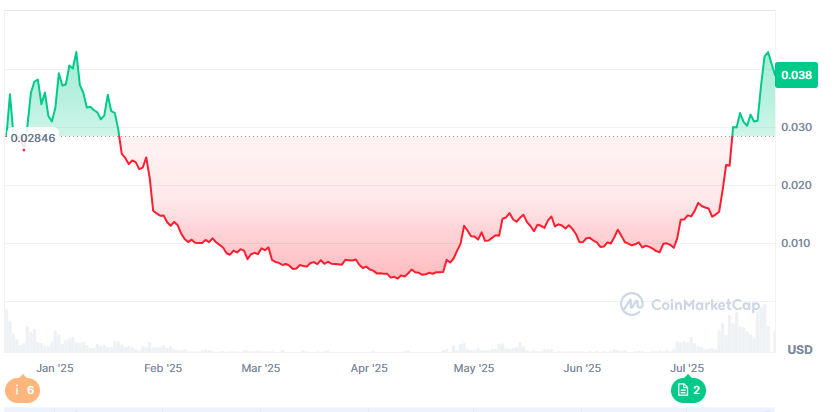Click the CoinMarketCap watermark logo

[688, 305]
